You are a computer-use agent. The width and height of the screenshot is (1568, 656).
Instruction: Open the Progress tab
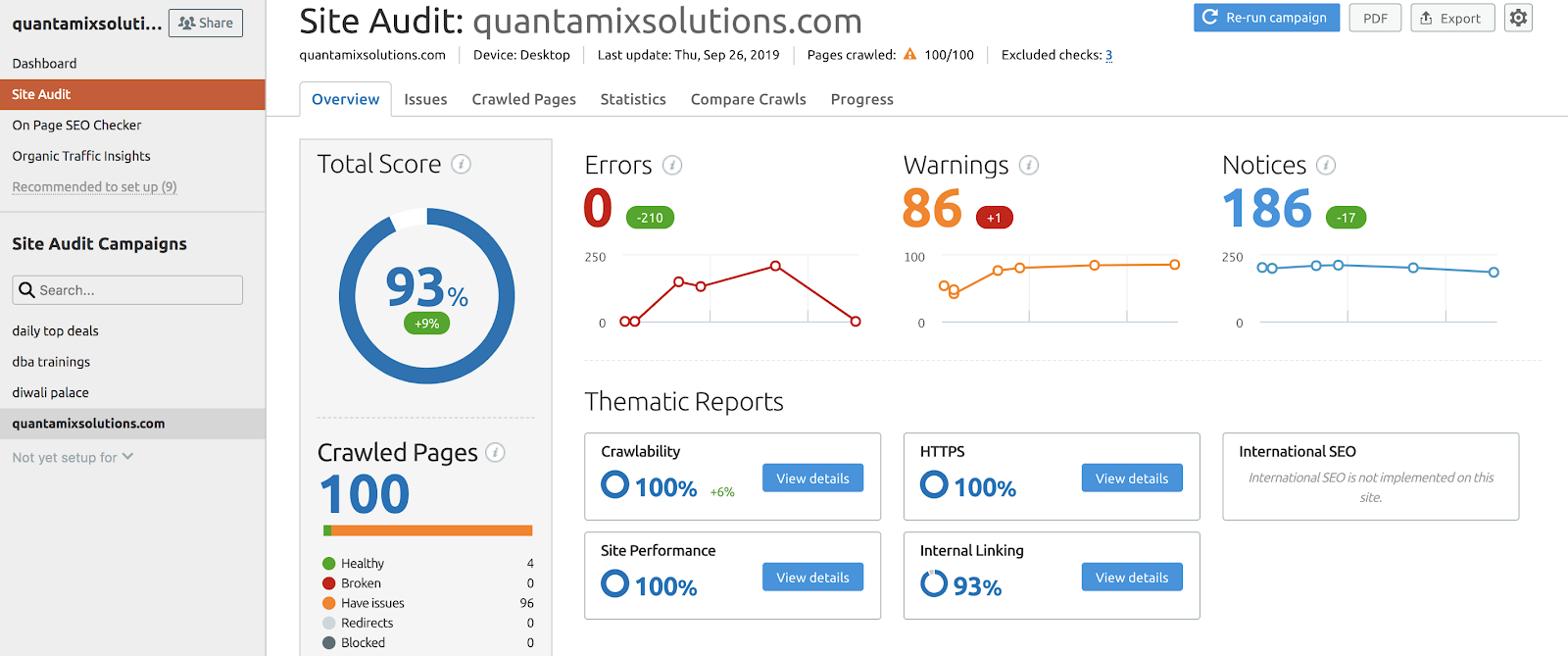coord(862,99)
